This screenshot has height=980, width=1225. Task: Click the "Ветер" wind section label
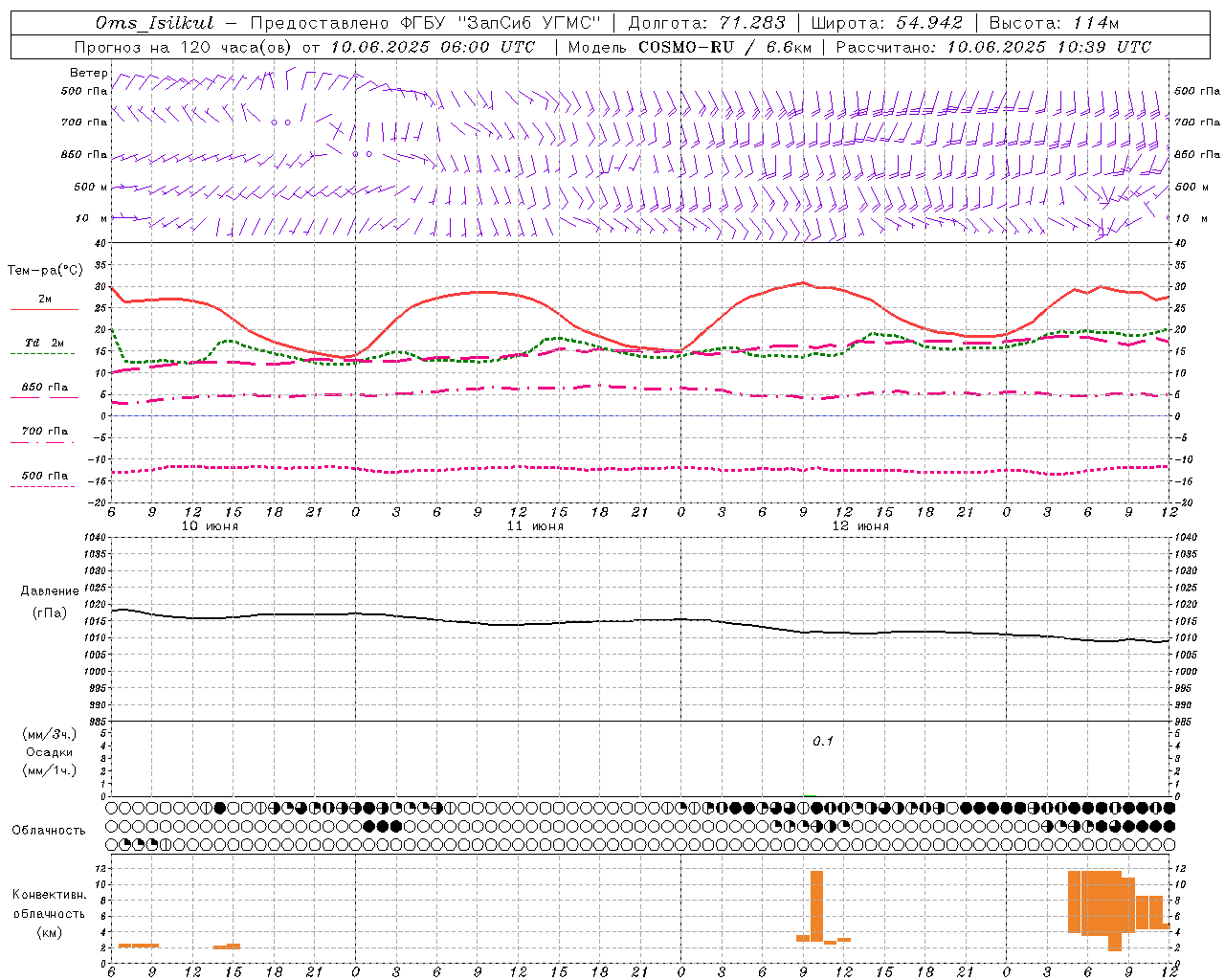pyautogui.click(x=88, y=73)
